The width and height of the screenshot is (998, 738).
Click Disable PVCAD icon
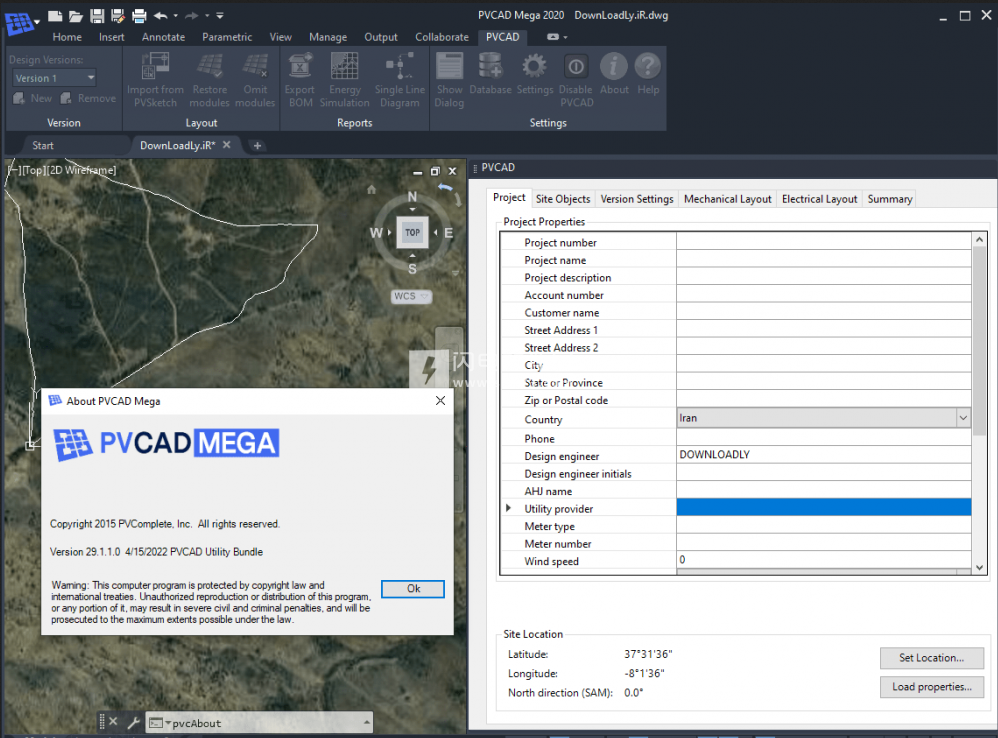point(576,66)
